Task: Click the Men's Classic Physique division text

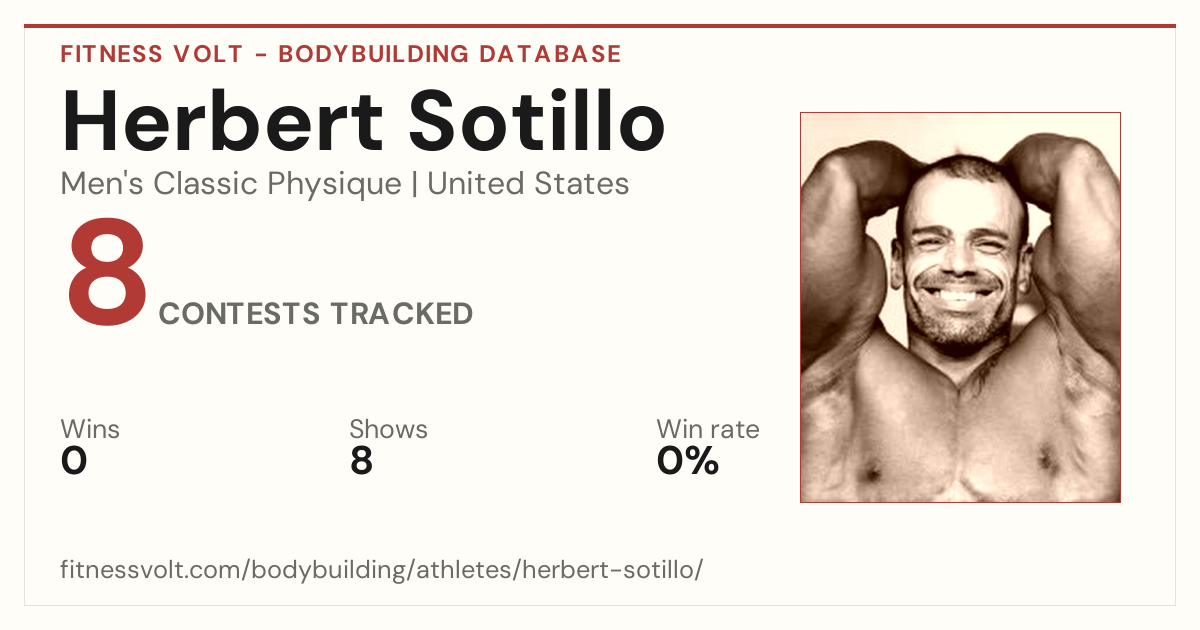Action: 231,184
